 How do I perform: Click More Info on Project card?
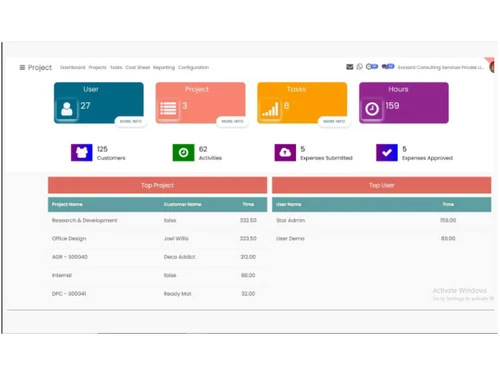pos(232,121)
